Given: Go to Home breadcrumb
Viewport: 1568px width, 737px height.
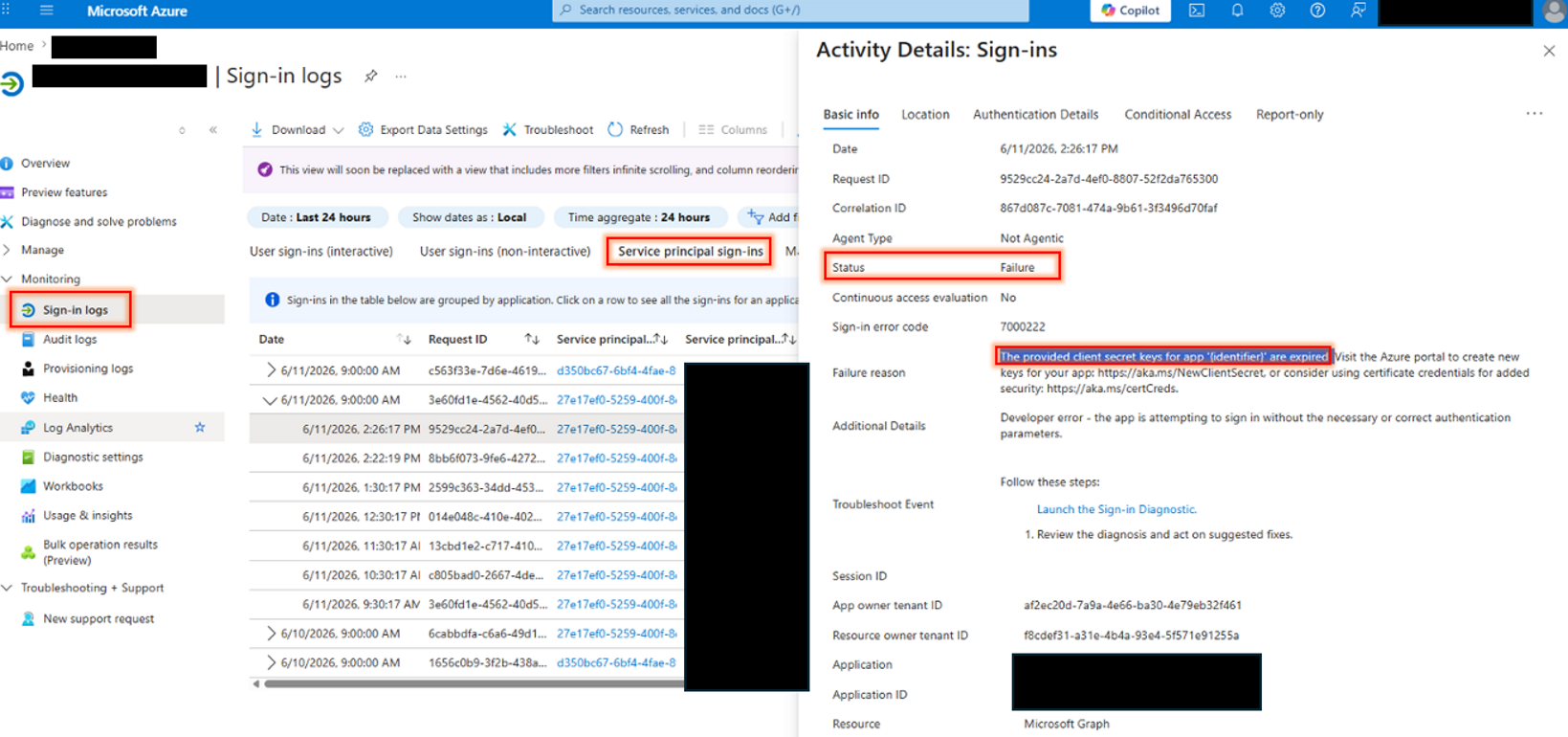Looking at the screenshot, I should pyautogui.click(x=16, y=46).
